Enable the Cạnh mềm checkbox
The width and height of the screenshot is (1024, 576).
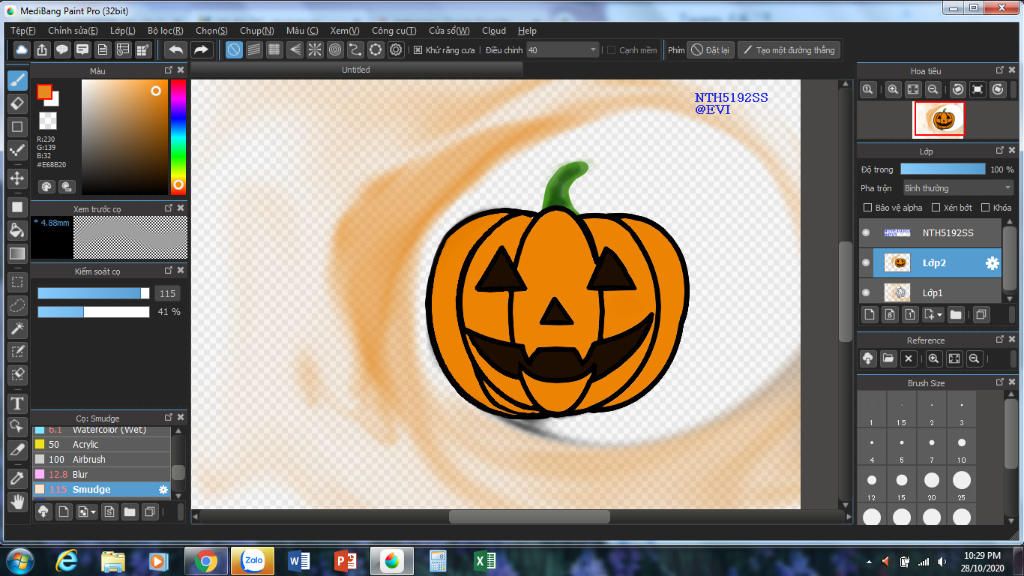(611, 50)
